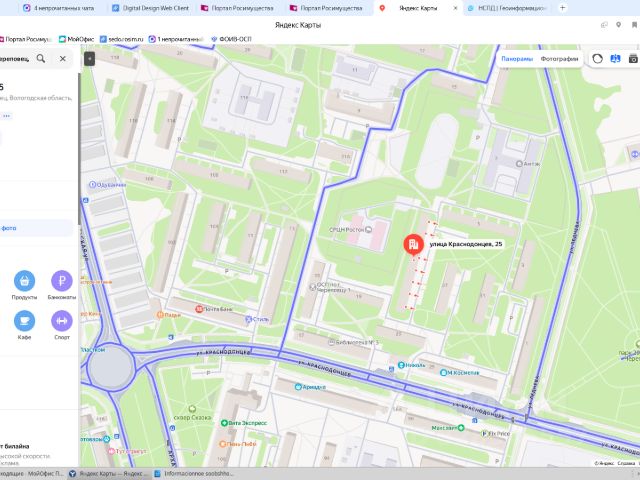Select the Спорт category icon

click(x=62, y=321)
